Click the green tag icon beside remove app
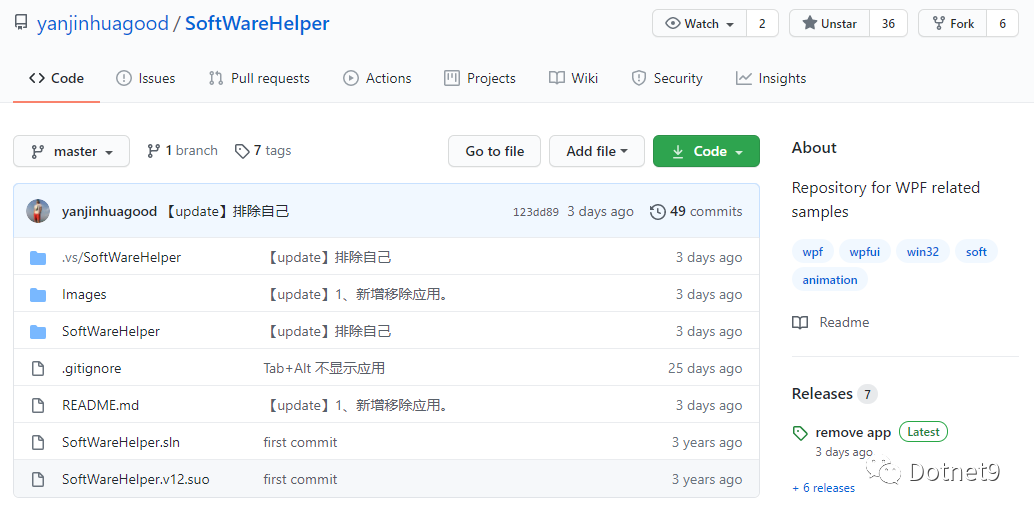 800,433
